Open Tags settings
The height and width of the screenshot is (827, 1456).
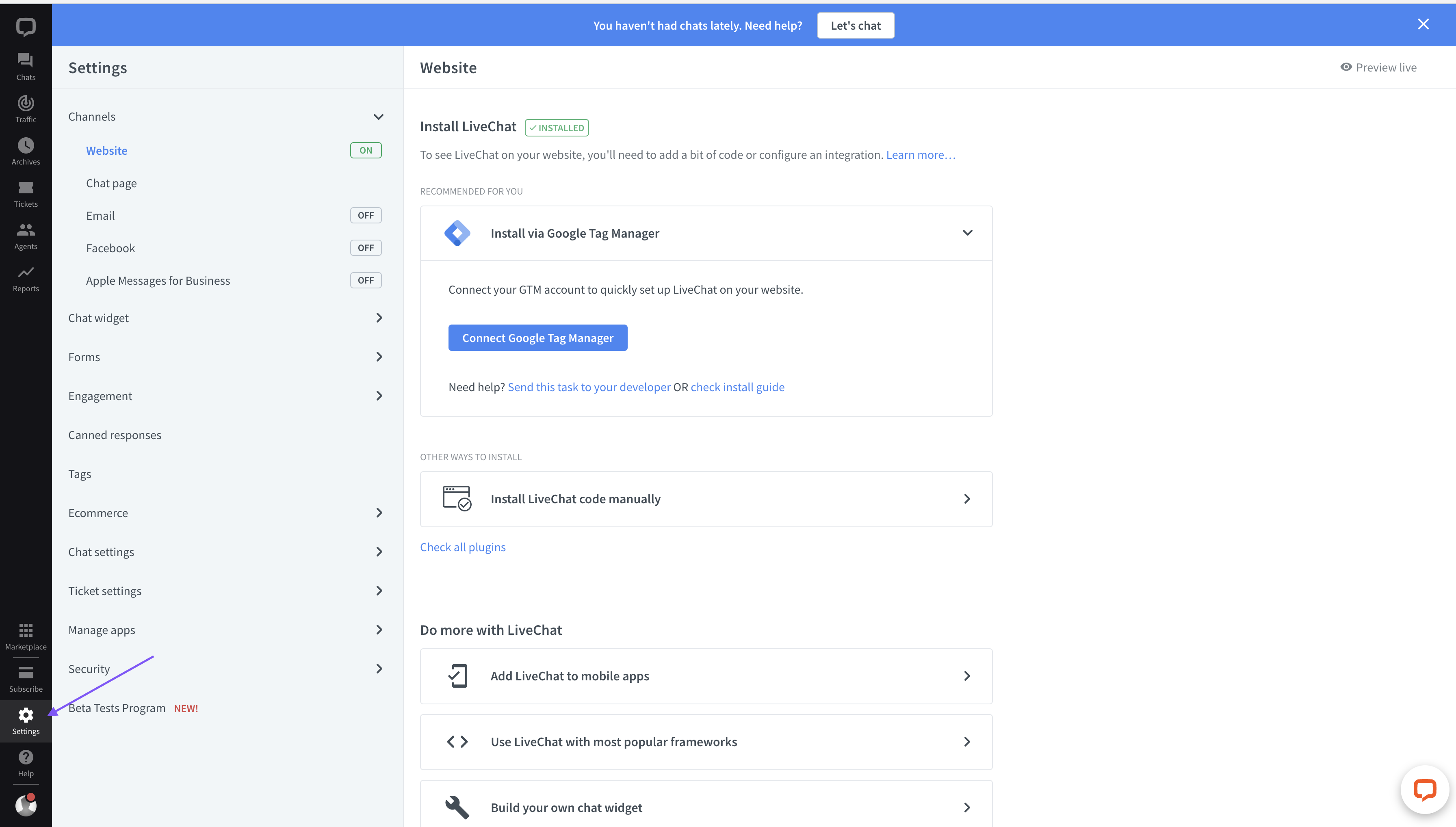click(80, 474)
